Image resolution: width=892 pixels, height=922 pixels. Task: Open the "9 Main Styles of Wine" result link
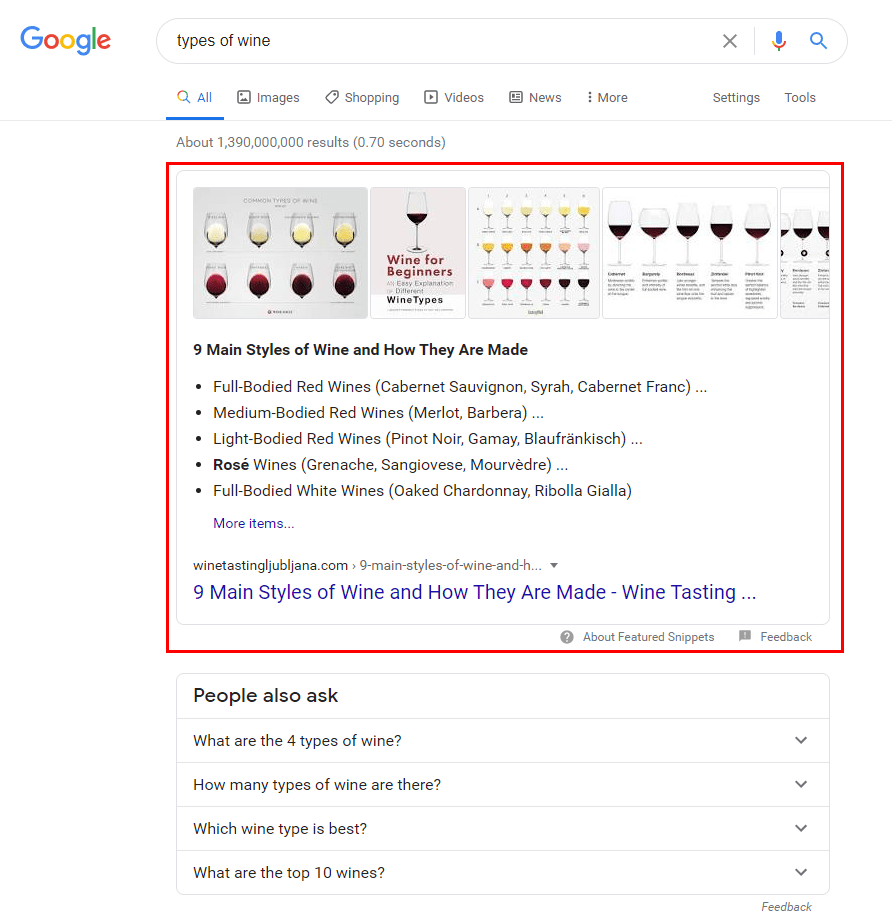pyautogui.click(x=474, y=592)
